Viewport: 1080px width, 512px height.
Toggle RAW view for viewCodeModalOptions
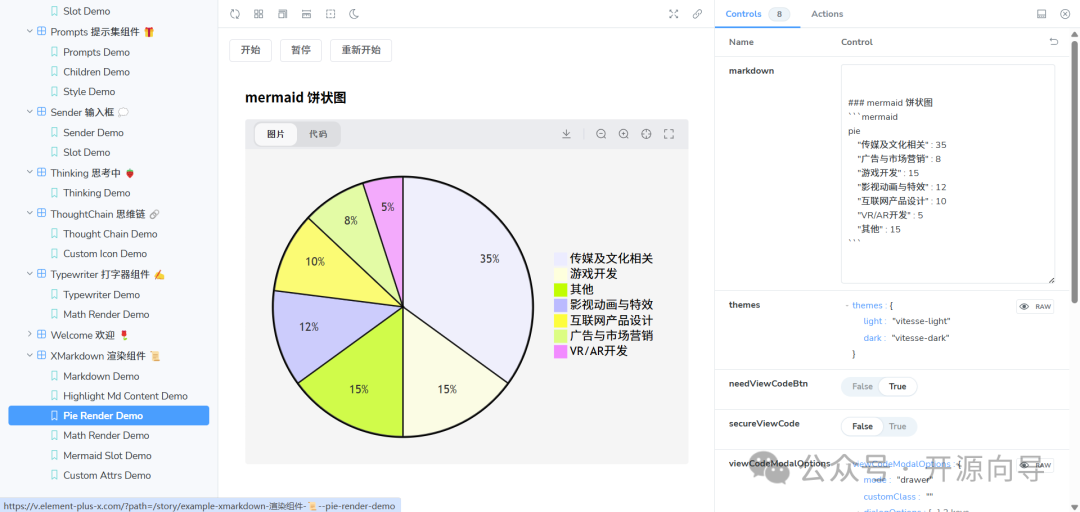coord(1035,466)
